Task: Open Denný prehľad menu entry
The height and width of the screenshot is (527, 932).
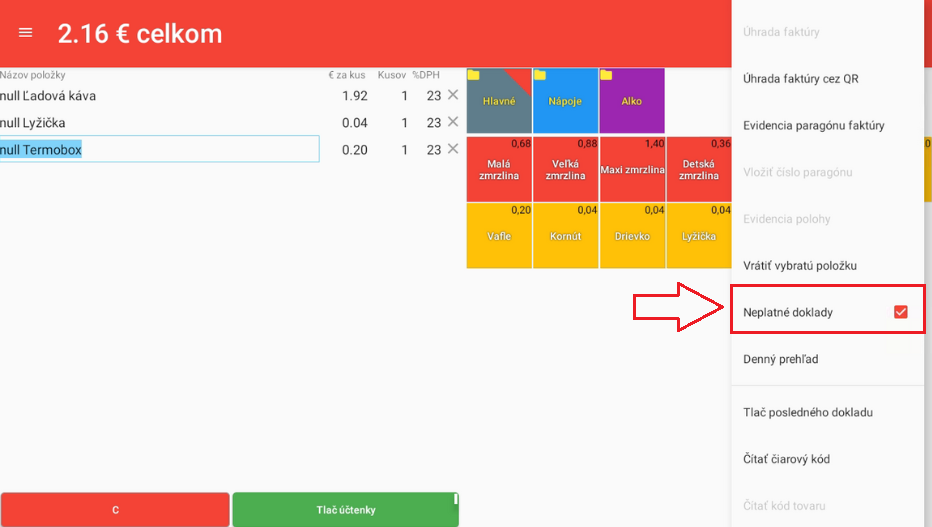Action: click(781, 359)
